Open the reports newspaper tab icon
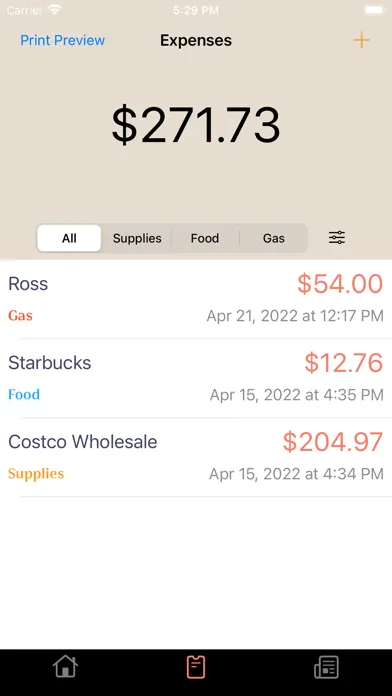The height and width of the screenshot is (696, 392). [326, 668]
